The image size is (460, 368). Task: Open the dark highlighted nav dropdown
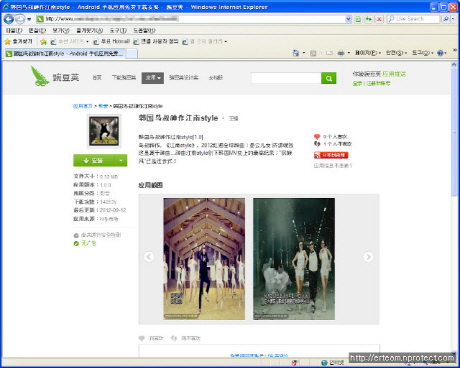(153, 78)
